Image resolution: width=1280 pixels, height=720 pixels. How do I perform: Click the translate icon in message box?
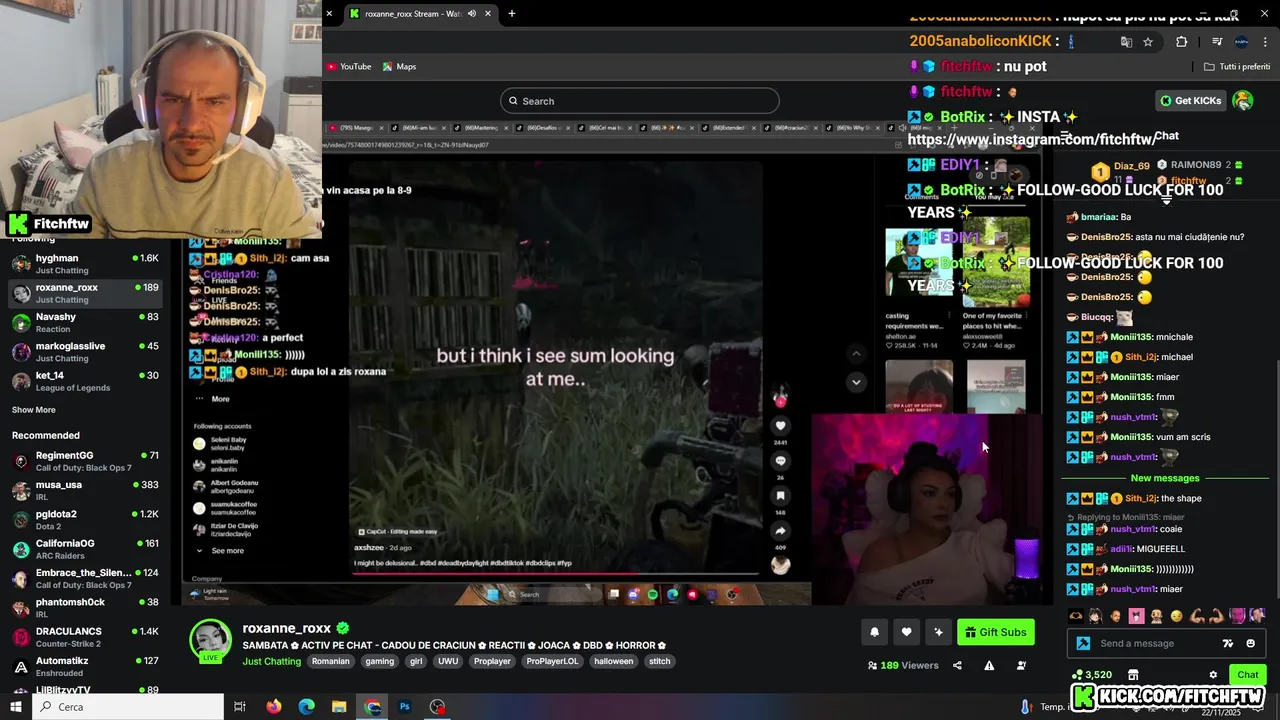coord(1228,643)
